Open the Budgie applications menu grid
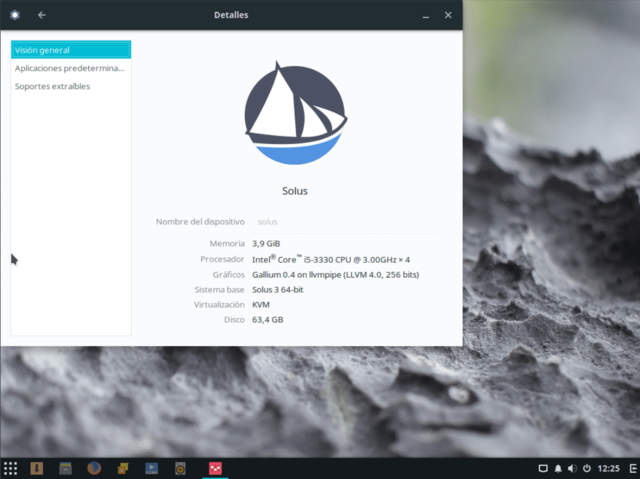Viewport: 640px width, 479px height. tap(10, 468)
